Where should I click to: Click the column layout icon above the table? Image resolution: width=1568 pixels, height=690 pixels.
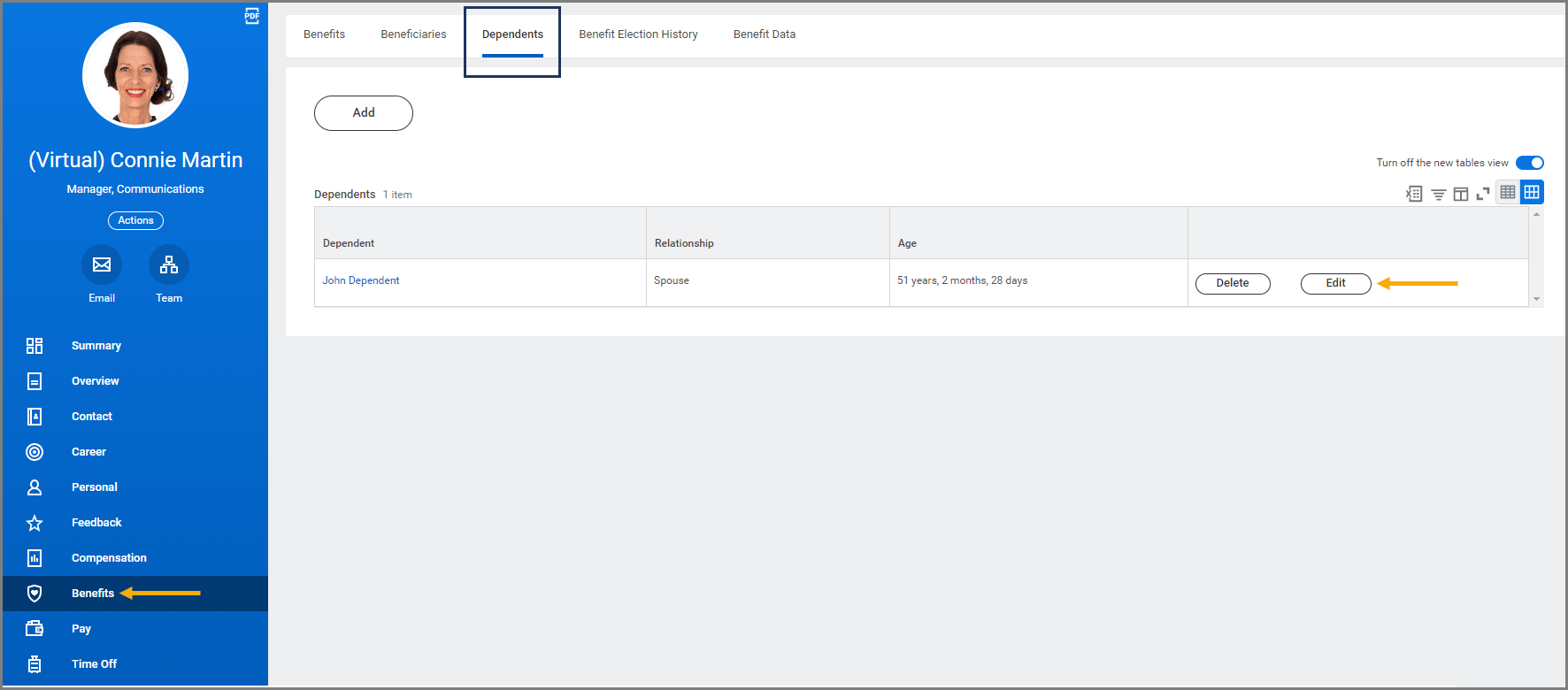click(x=1460, y=194)
